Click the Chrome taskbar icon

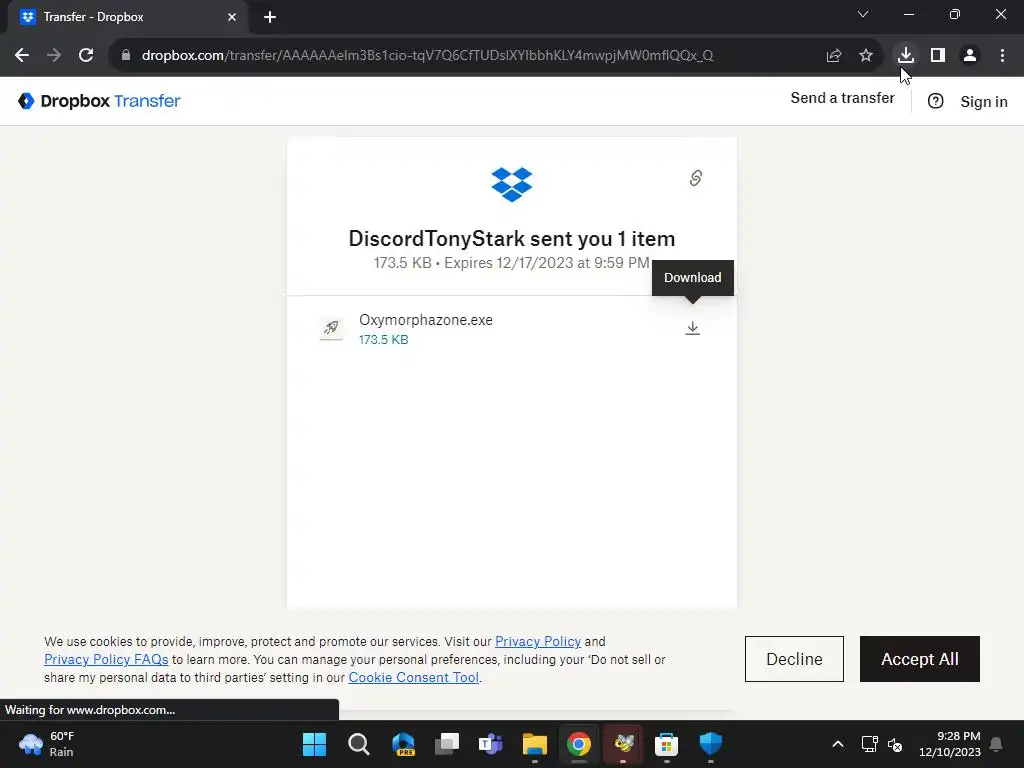point(579,744)
